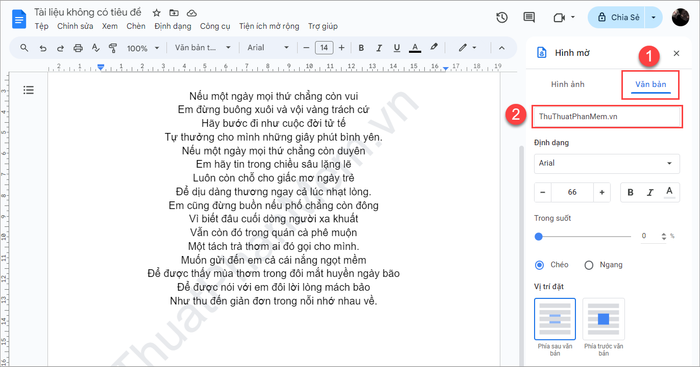Click the Chia sẻ share button
Image resolution: width=700 pixels, height=367 pixels.
point(618,17)
